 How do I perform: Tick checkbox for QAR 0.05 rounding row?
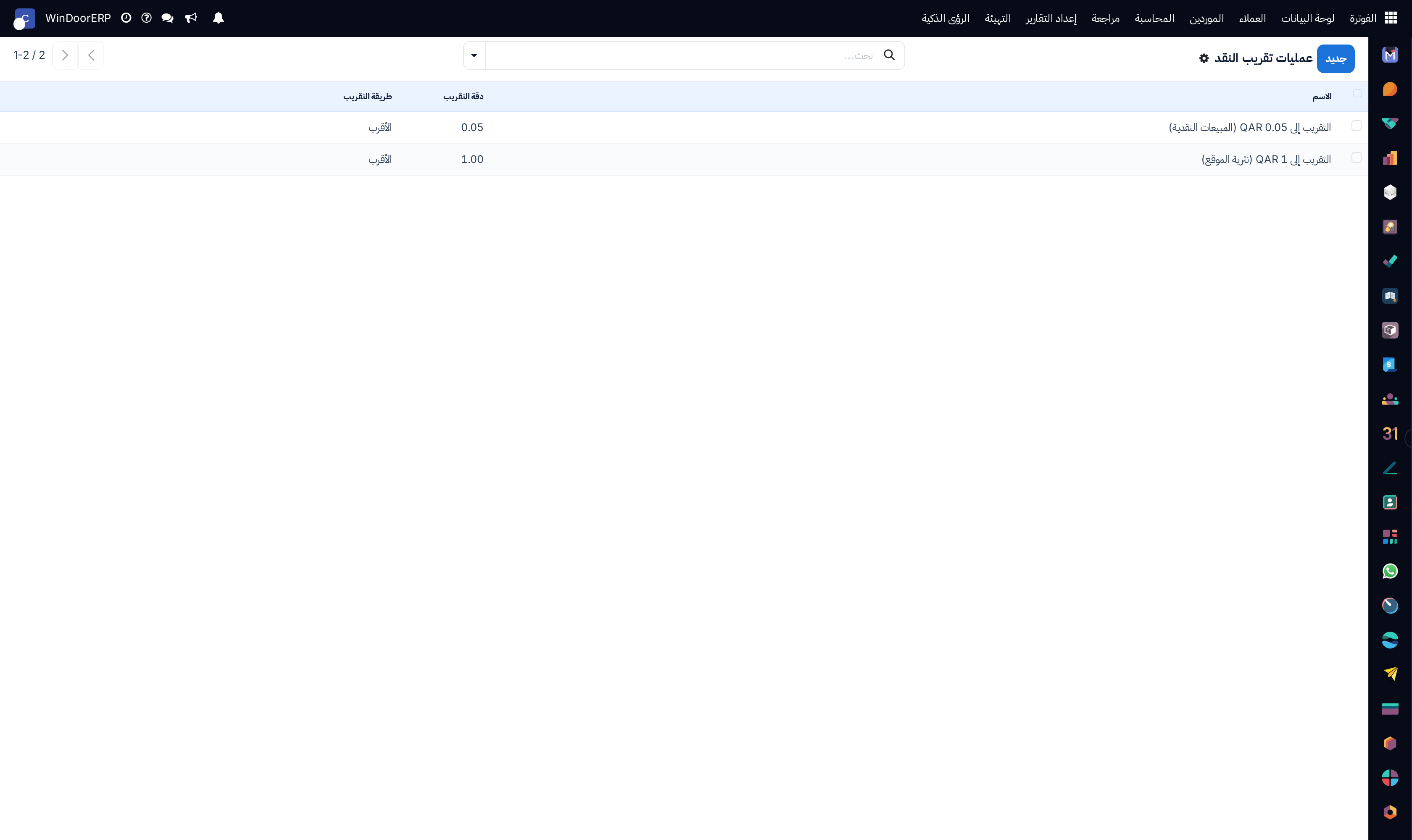1357,126
